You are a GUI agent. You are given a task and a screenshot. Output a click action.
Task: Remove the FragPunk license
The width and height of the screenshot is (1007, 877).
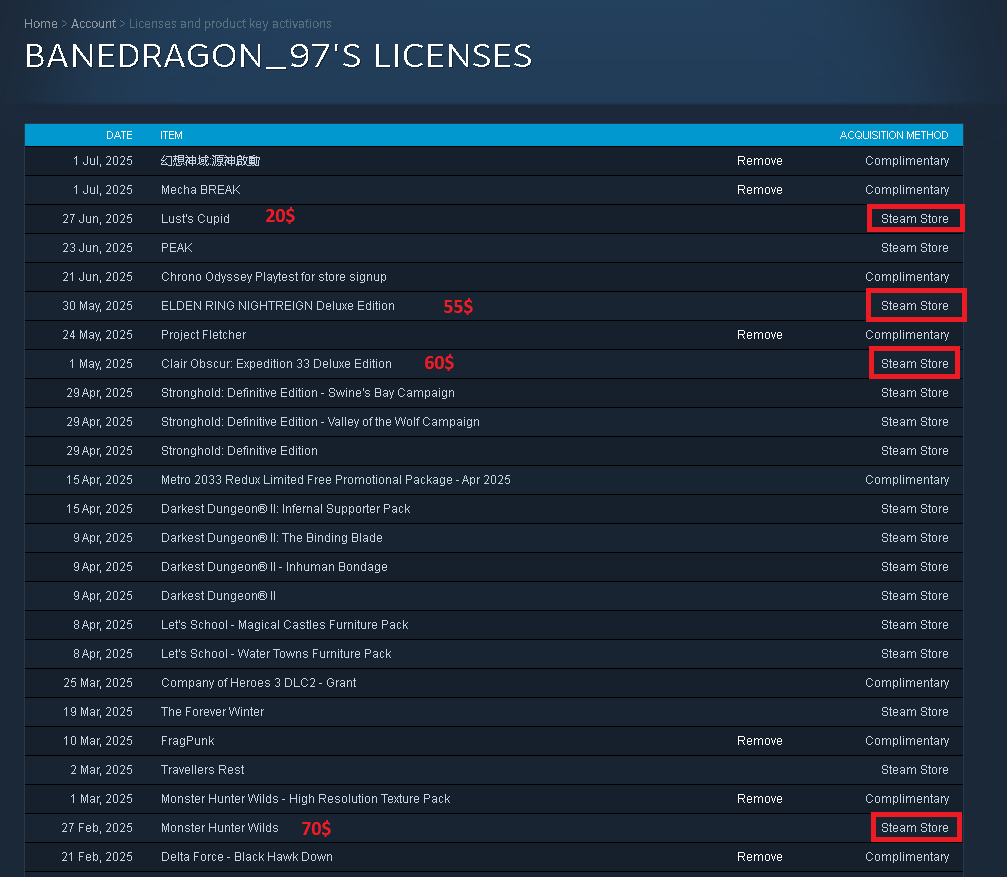click(759, 740)
